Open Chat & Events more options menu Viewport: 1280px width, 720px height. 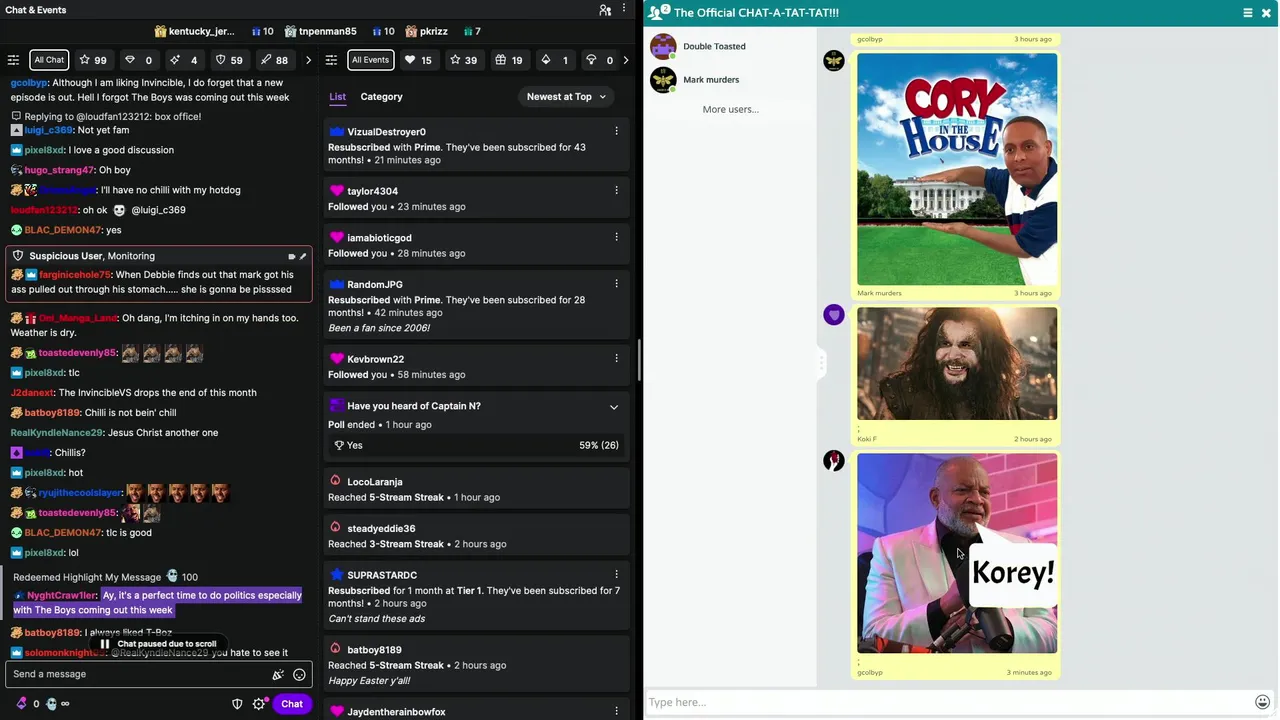625,10
